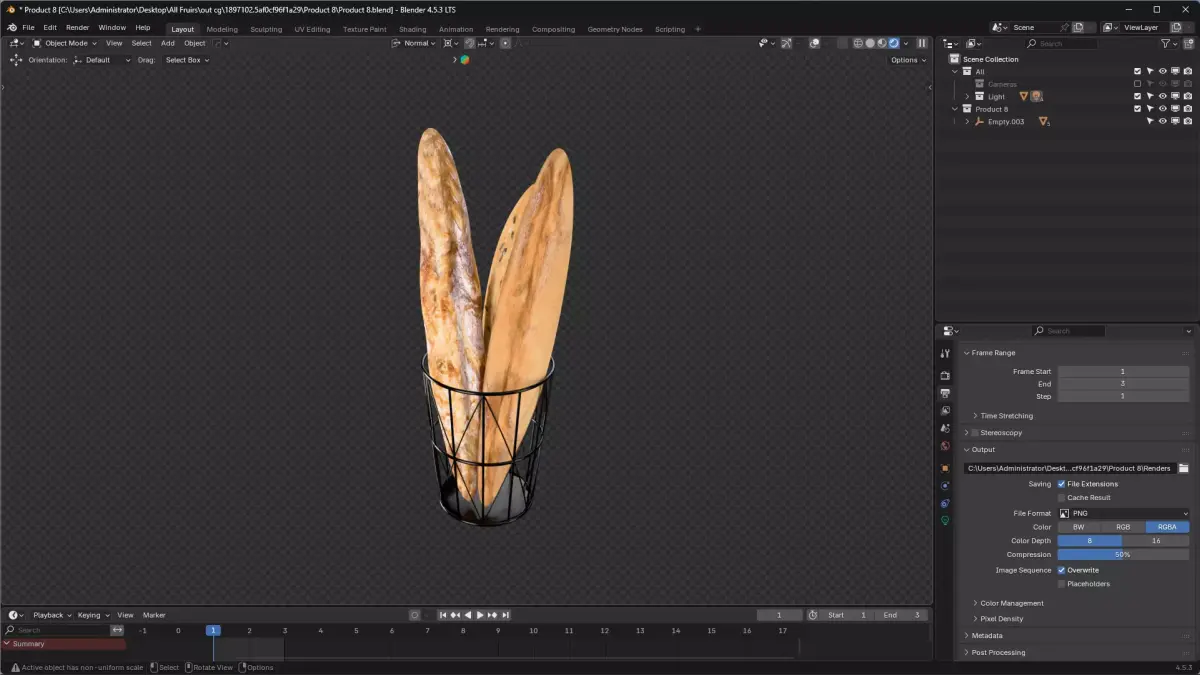Open the Object Mode dropdown
1200x675 pixels.
[x=65, y=43]
